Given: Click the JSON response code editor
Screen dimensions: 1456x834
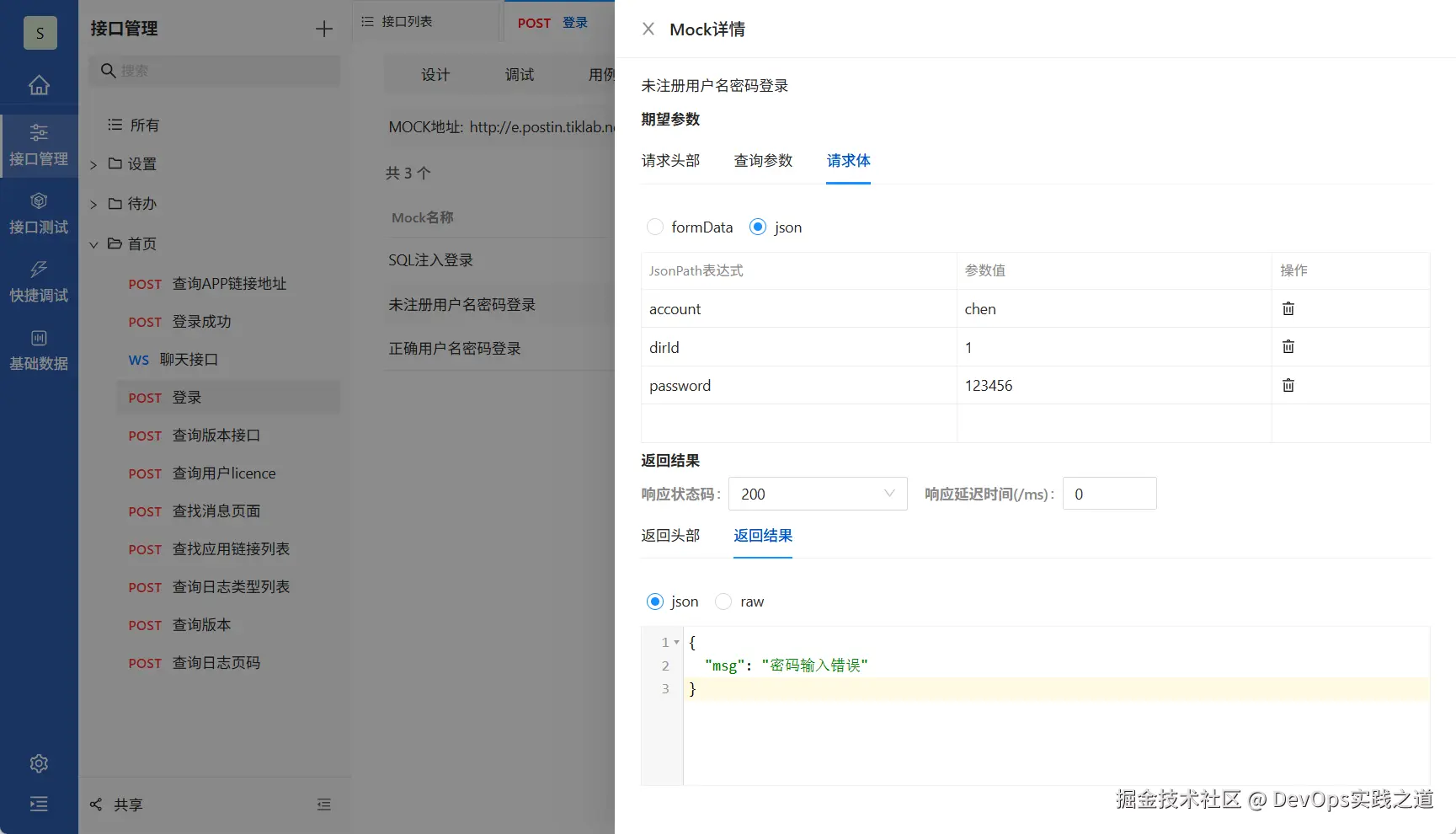Looking at the screenshot, I should pos(1056,706).
